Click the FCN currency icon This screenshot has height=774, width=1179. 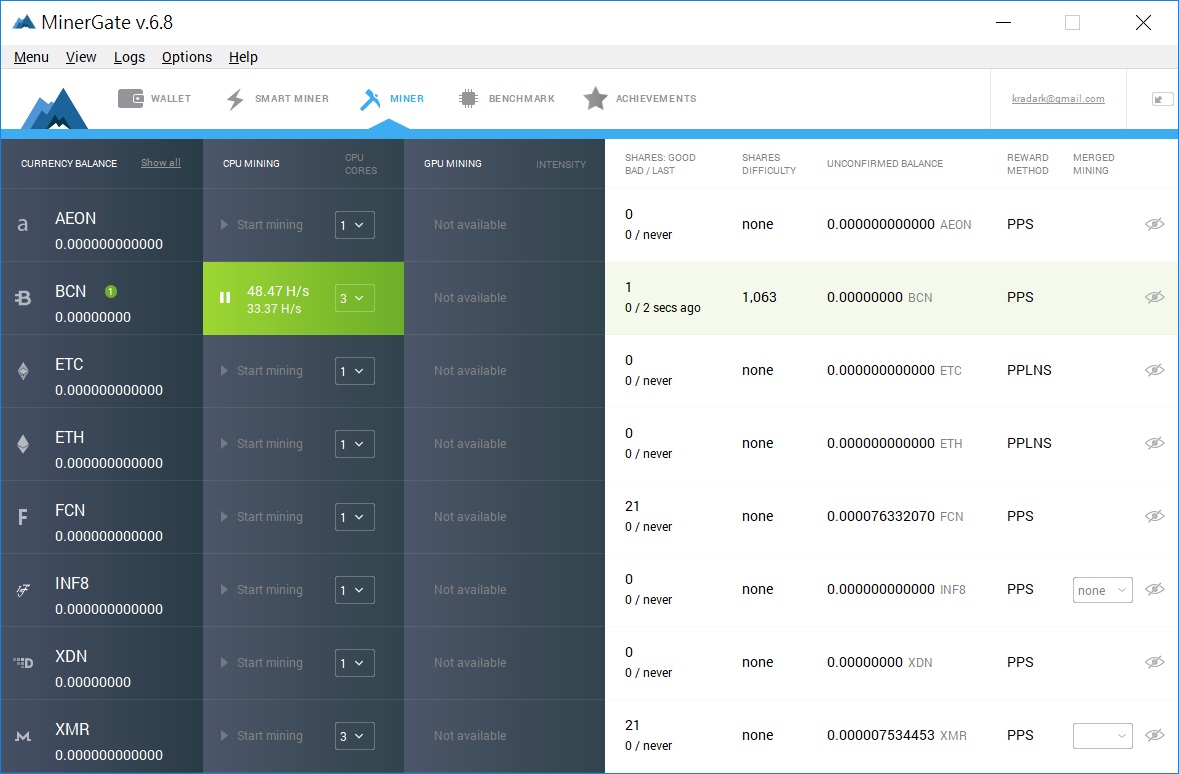(x=23, y=517)
